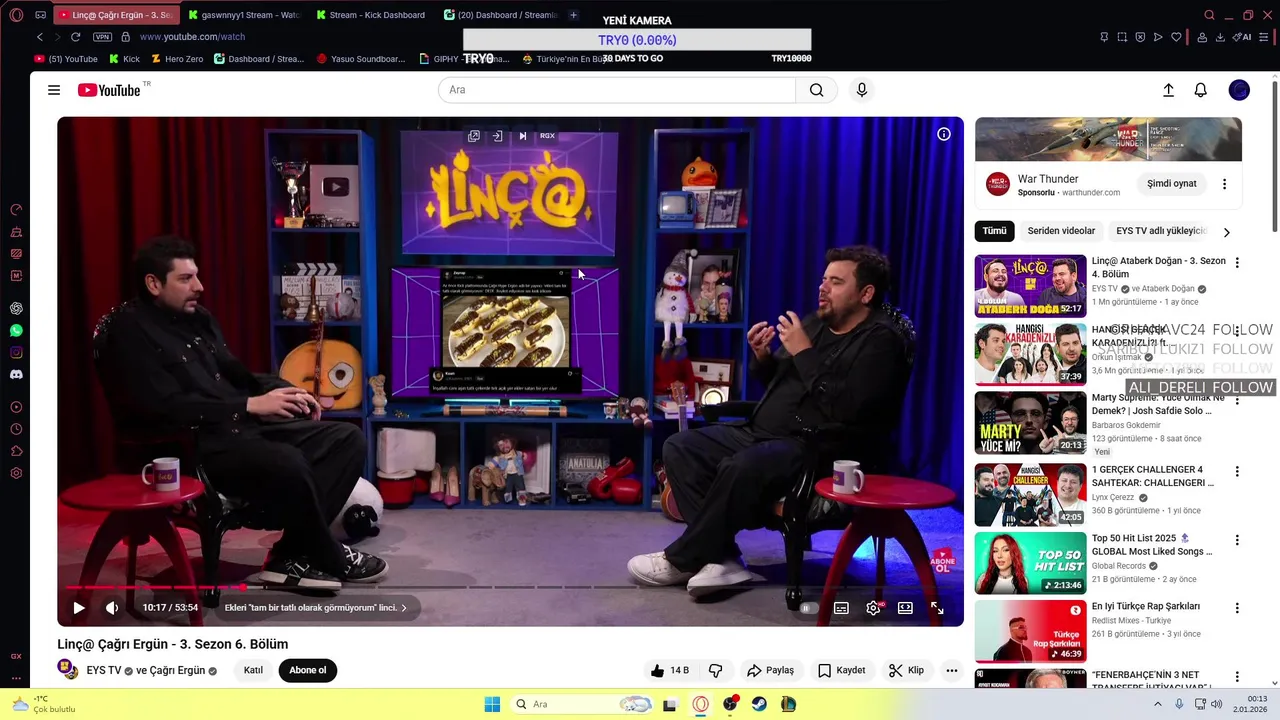Create a clip with the Klip button
The image size is (1280, 720).
[906, 670]
